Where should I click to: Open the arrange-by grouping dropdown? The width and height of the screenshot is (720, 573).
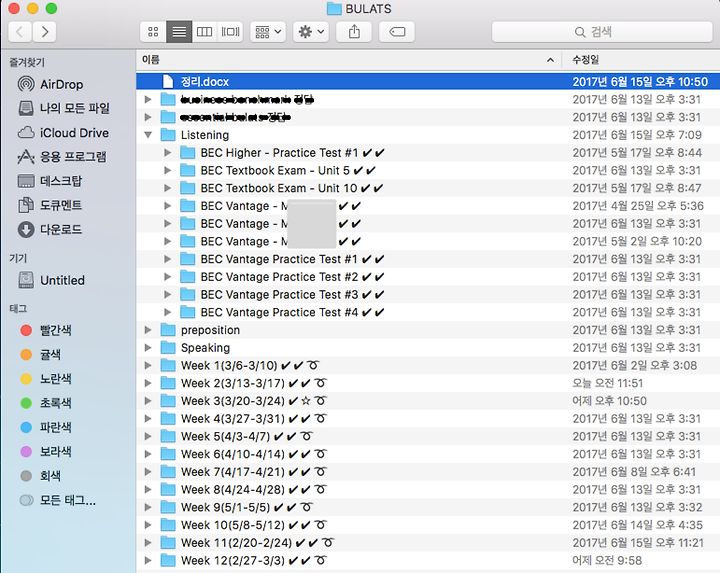268,32
